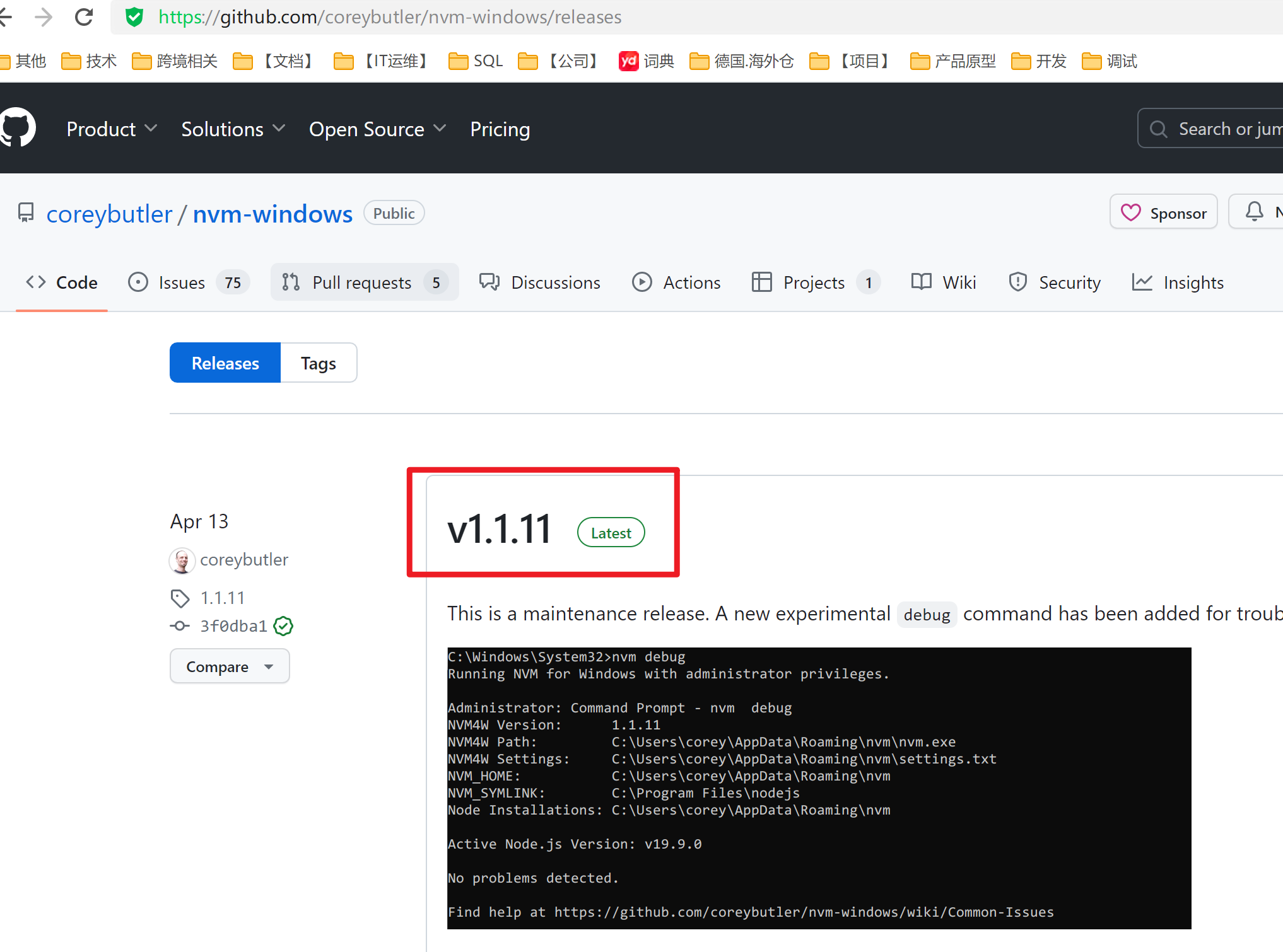Open the 技术 bookmark folder
This screenshot has width=1283, height=952.
tap(89, 61)
